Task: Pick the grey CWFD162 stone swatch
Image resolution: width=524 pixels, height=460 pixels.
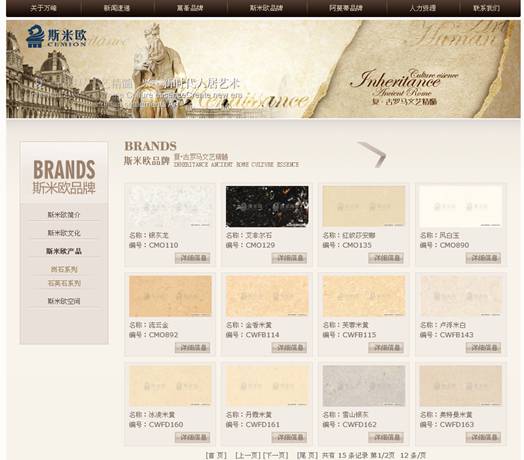Action: pos(364,386)
